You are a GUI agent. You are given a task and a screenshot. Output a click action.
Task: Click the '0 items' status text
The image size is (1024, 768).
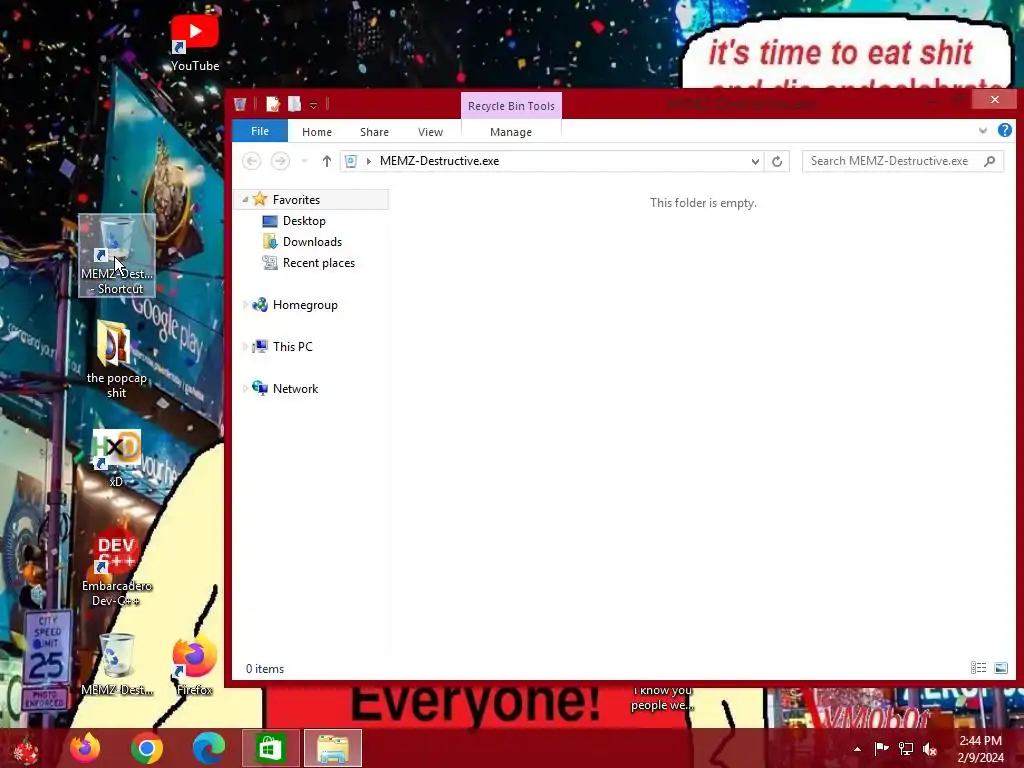click(x=264, y=669)
